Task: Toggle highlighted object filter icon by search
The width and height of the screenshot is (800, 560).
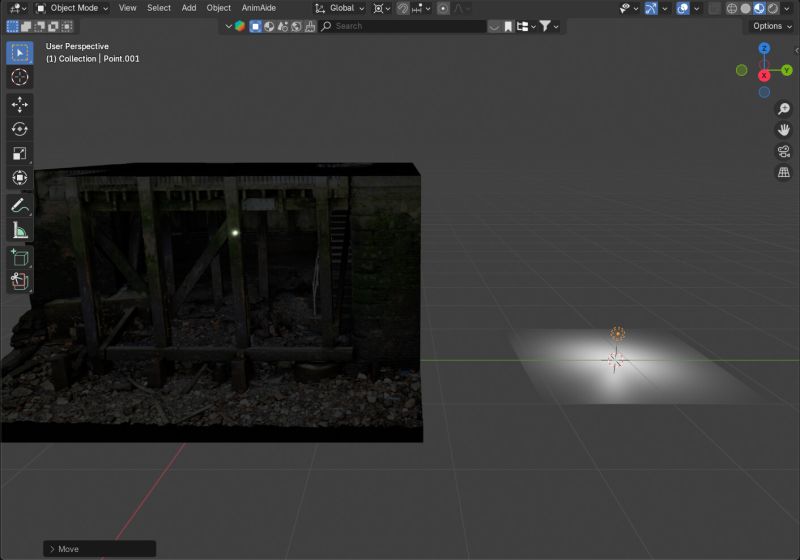Action: [x=256, y=26]
